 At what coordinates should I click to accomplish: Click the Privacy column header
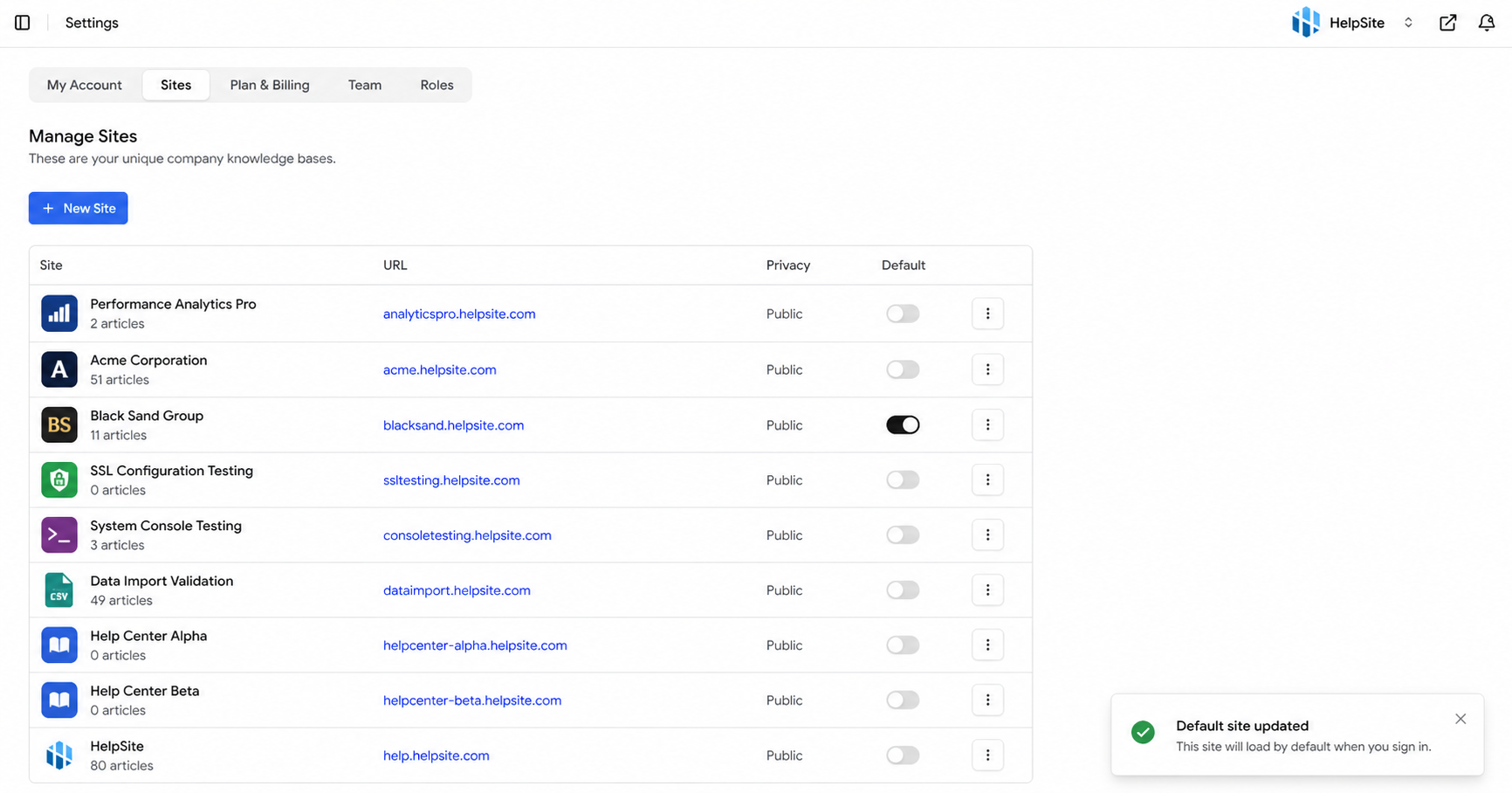pyautogui.click(x=788, y=265)
